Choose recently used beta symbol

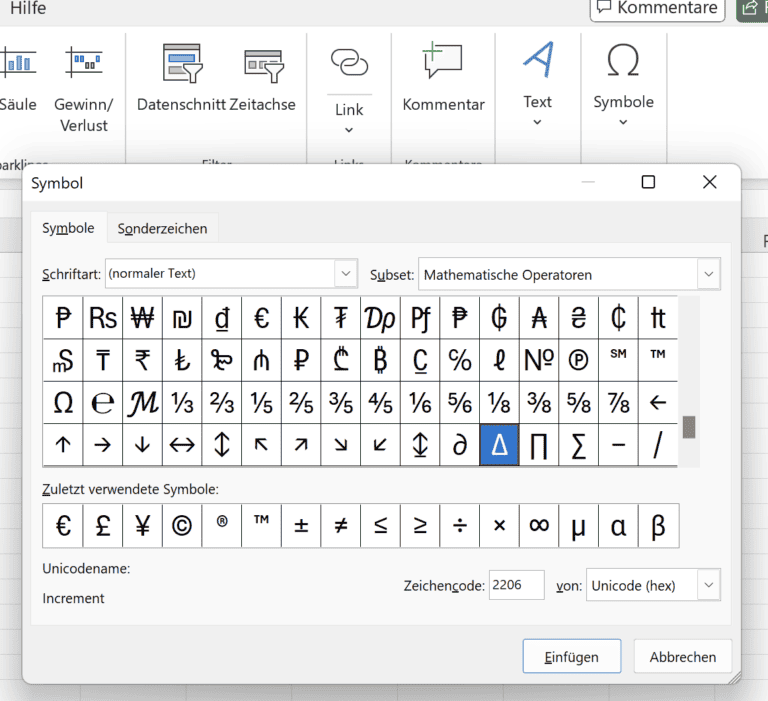(658, 526)
